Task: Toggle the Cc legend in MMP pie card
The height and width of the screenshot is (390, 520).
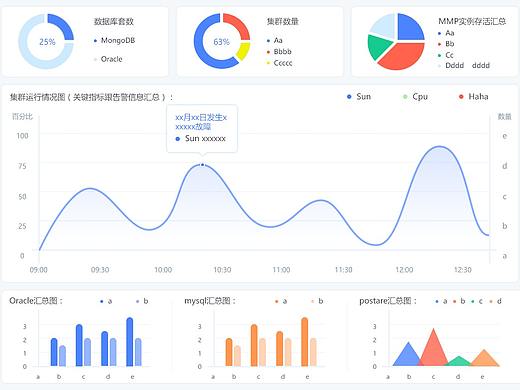Action: tap(446, 55)
